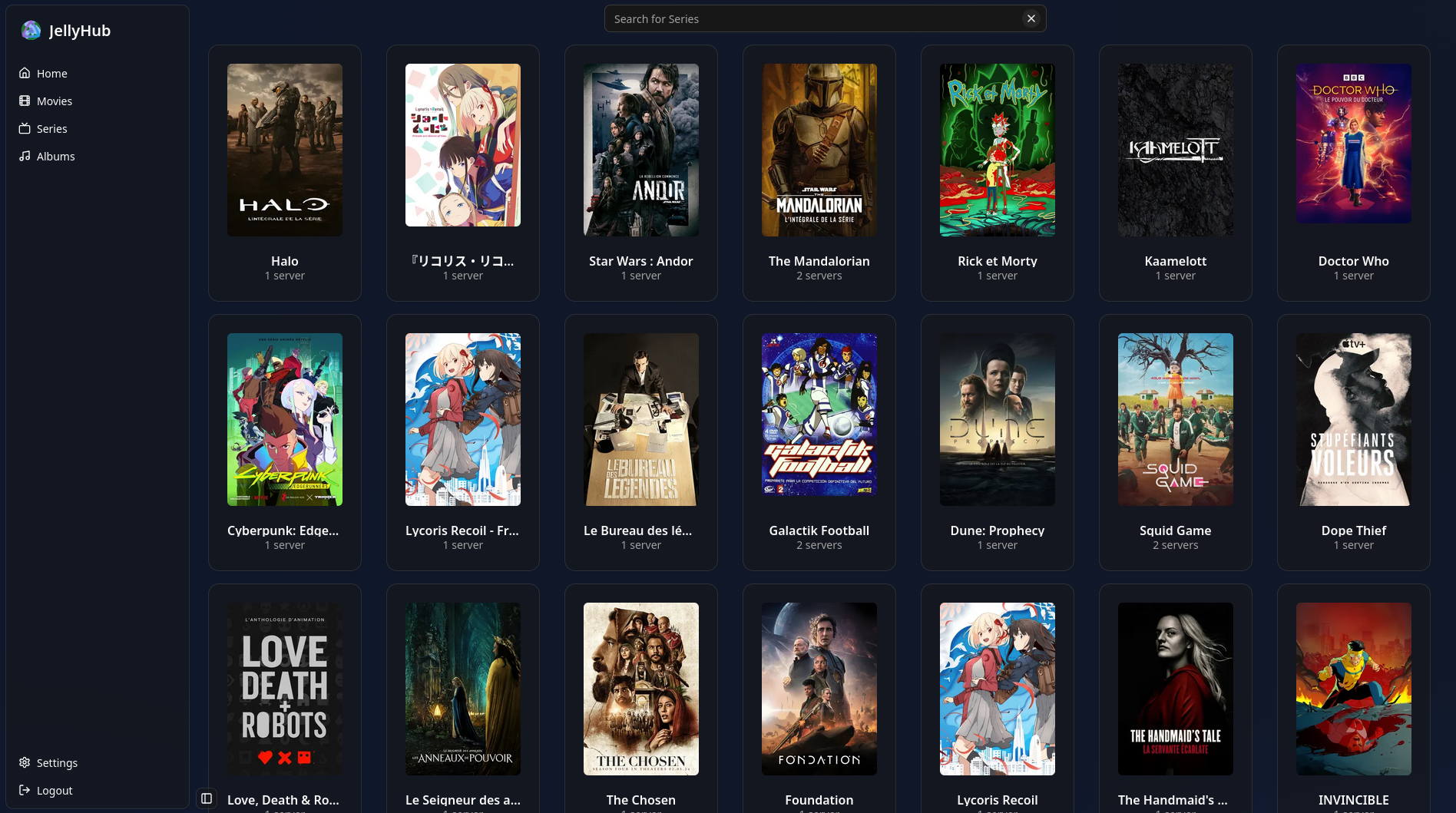Open the Squid Game poster
Image resolution: width=1456 pixels, height=813 pixels.
click(1176, 419)
